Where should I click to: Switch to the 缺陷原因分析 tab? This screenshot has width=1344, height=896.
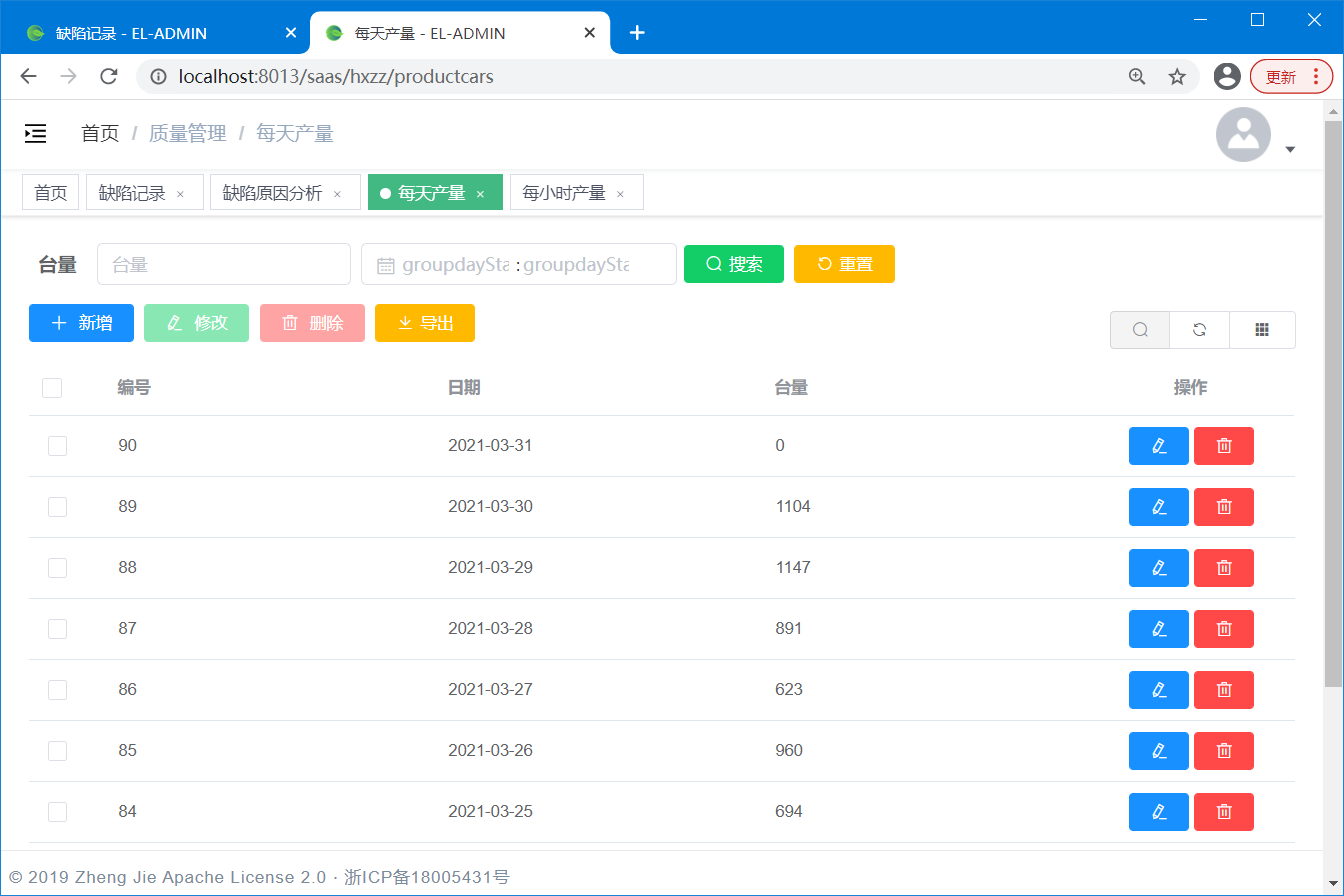(272, 193)
